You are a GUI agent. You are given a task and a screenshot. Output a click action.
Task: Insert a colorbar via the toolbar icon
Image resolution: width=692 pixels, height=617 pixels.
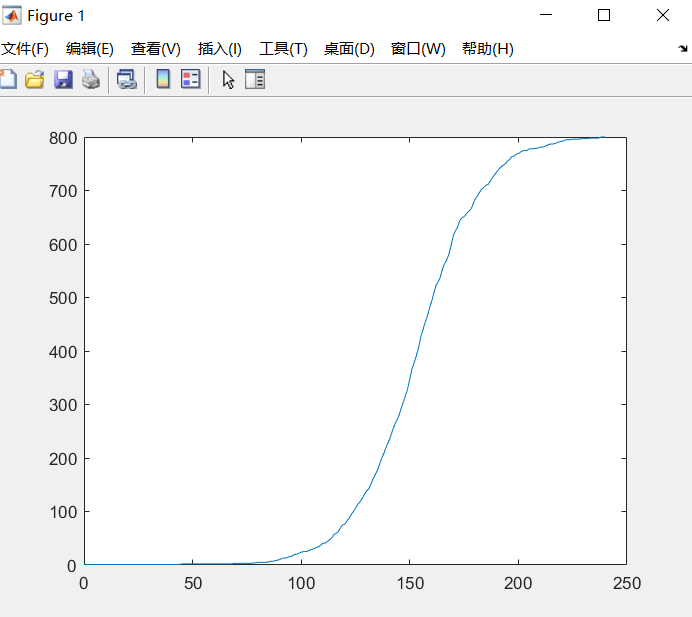click(163, 79)
